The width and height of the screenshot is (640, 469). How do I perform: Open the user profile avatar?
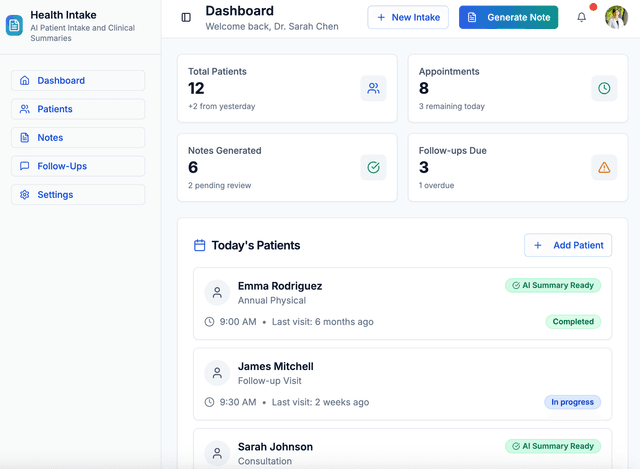click(616, 17)
